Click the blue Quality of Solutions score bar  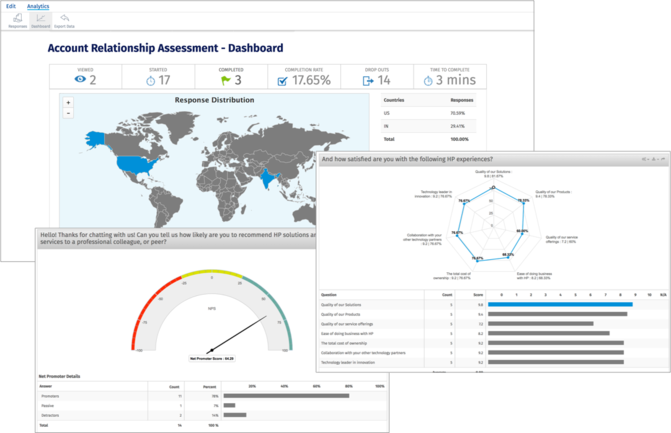[560, 305]
